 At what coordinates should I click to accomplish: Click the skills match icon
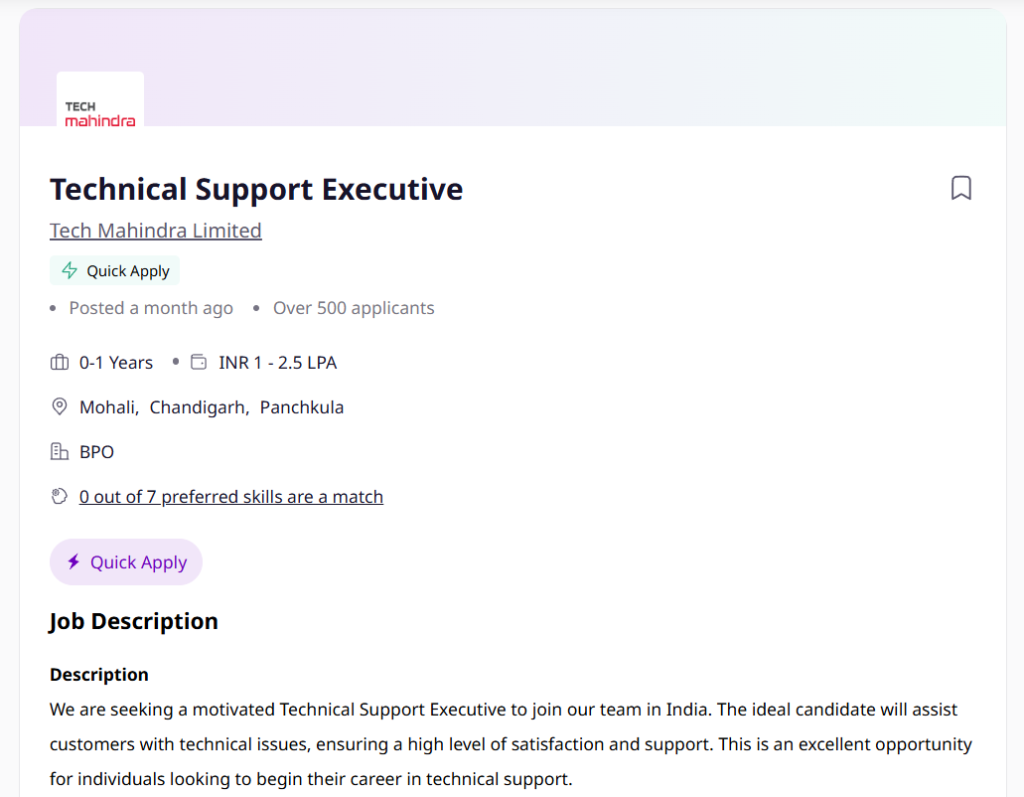tap(59, 496)
